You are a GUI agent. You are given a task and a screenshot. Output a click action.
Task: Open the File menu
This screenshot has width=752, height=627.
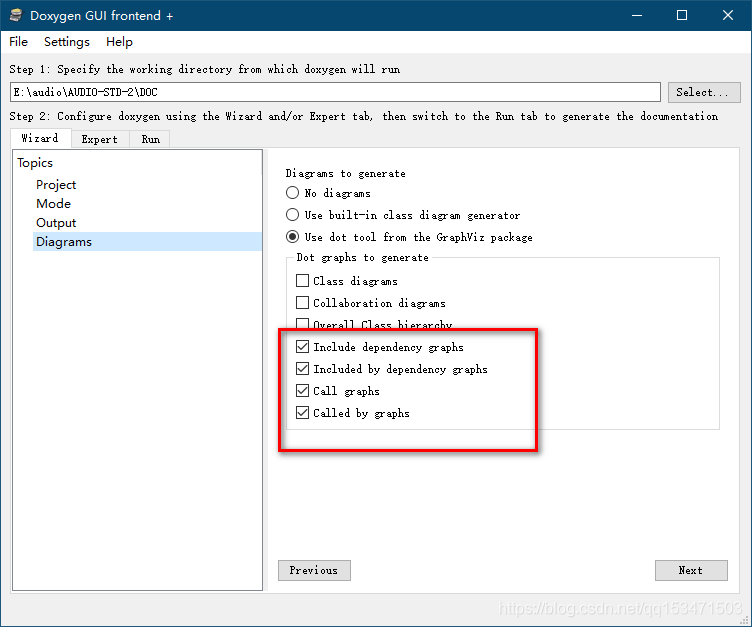point(18,42)
